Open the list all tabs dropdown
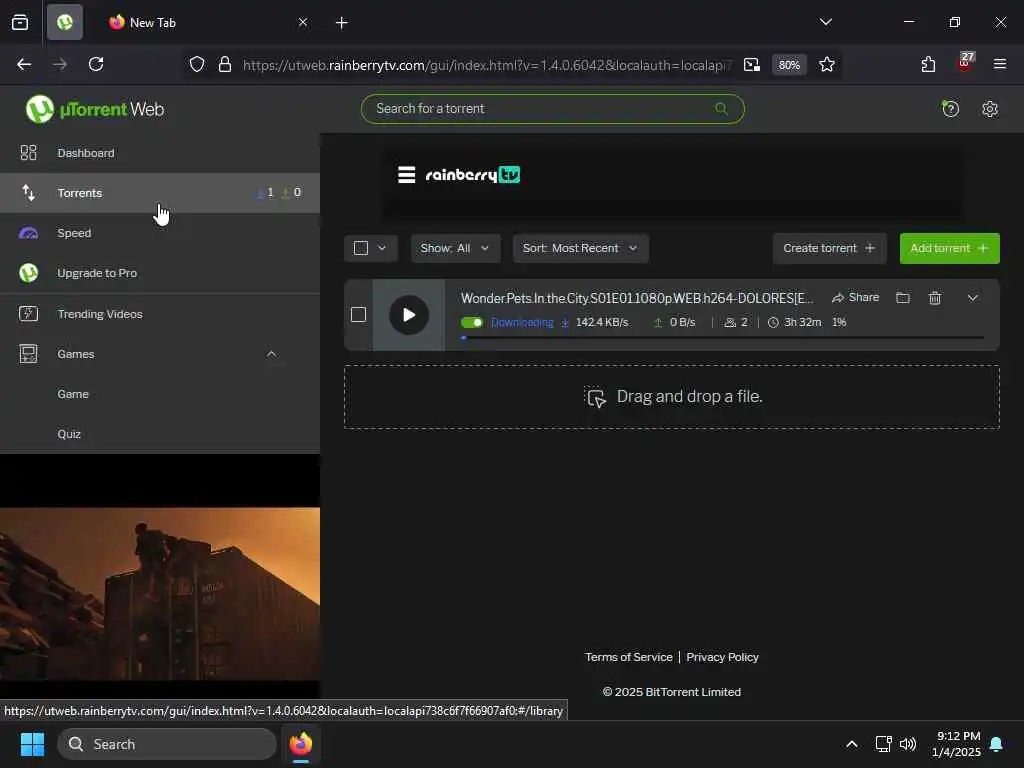 (825, 22)
